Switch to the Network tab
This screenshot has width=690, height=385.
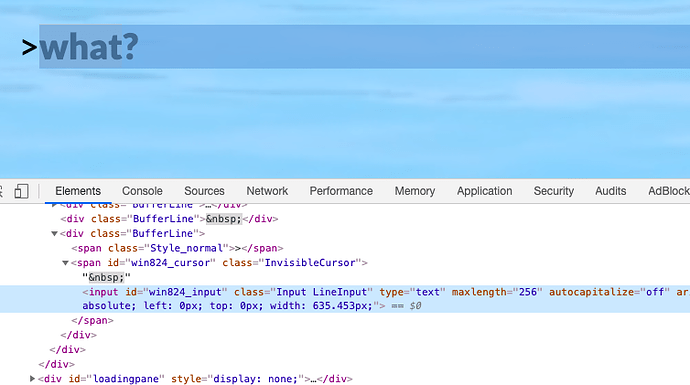point(267,191)
